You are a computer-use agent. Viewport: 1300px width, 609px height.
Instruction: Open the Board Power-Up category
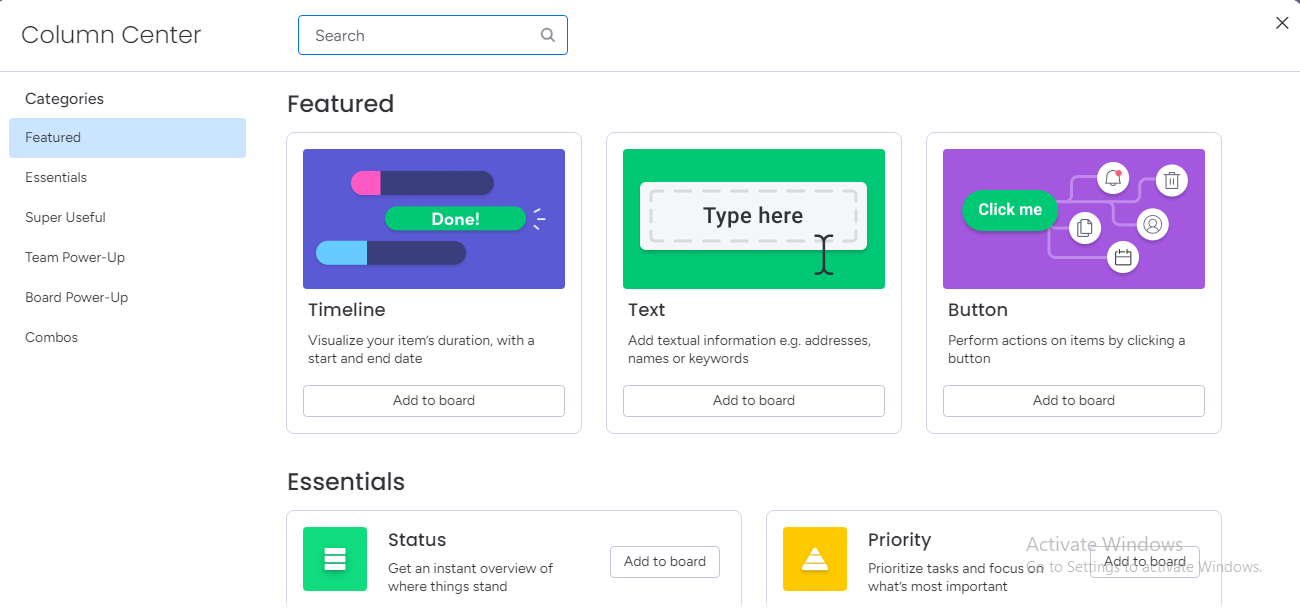click(x=127, y=298)
